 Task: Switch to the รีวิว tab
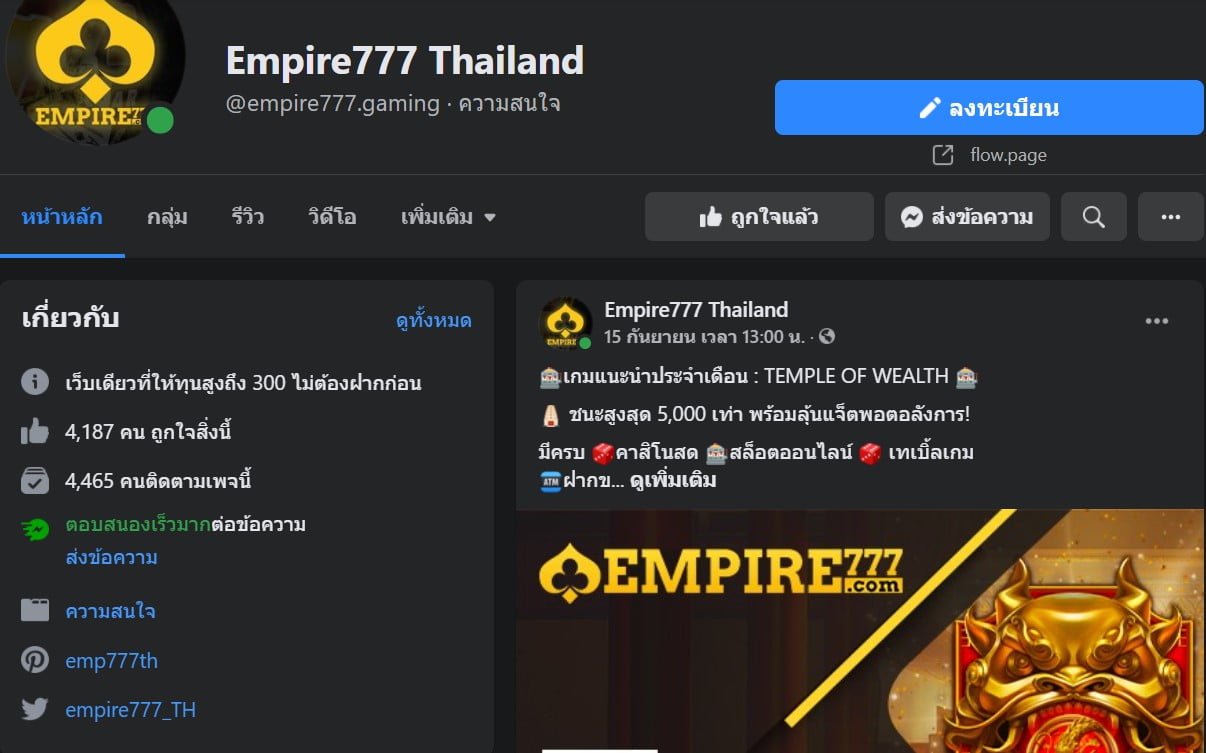247,216
